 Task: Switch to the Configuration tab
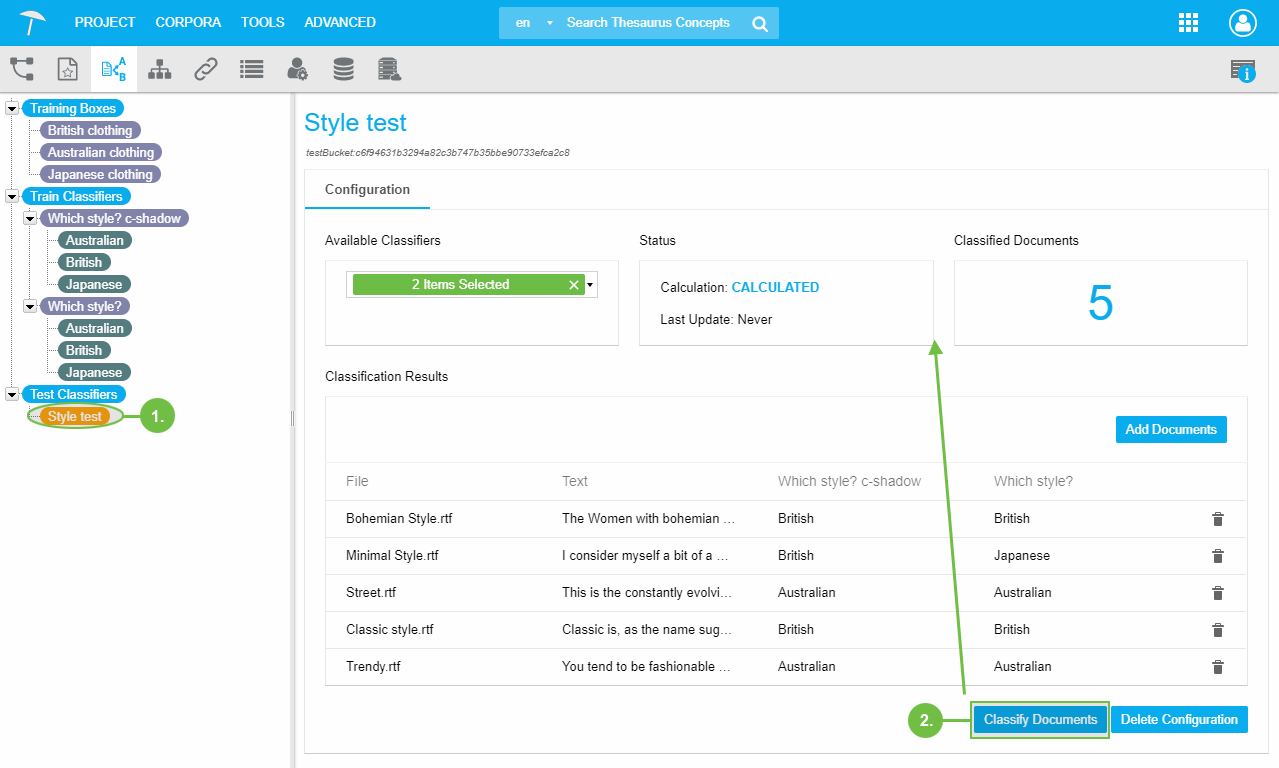(x=367, y=189)
